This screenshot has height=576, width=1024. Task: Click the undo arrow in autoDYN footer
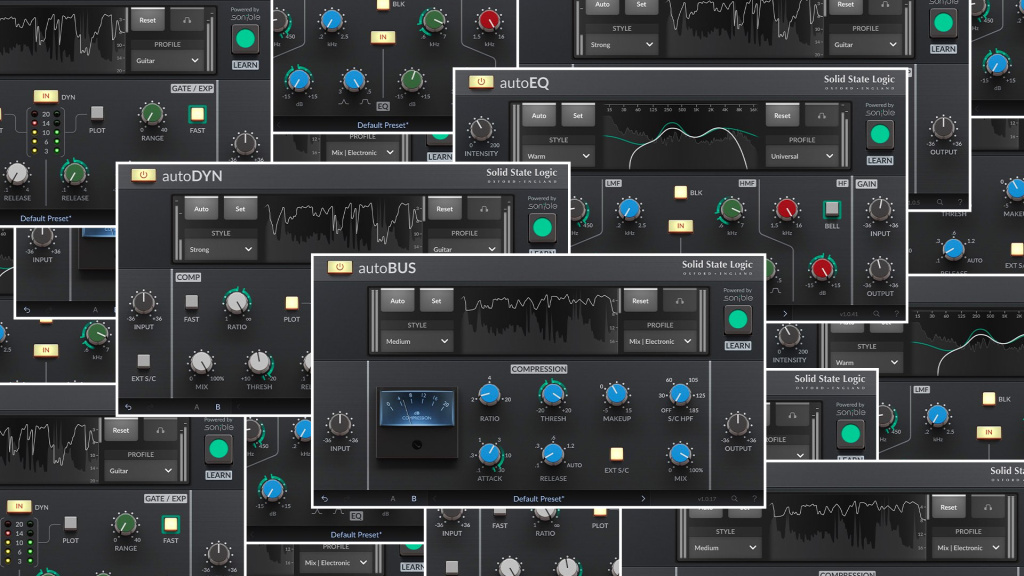coord(128,407)
